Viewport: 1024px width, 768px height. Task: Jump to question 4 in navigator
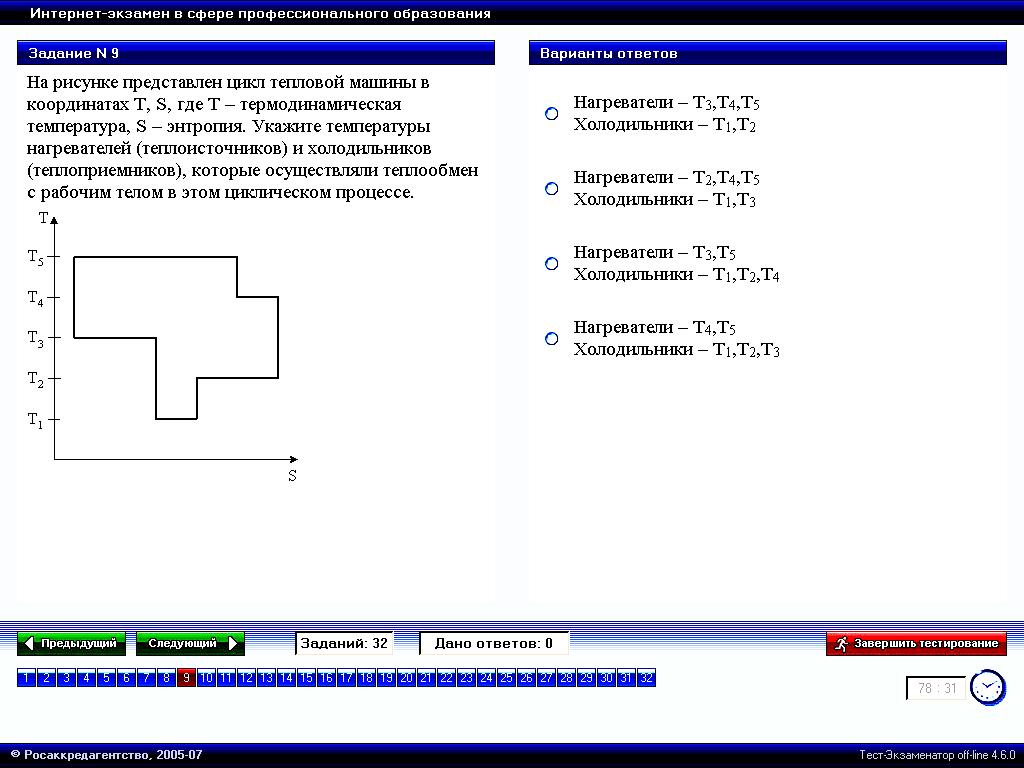(x=86, y=678)
